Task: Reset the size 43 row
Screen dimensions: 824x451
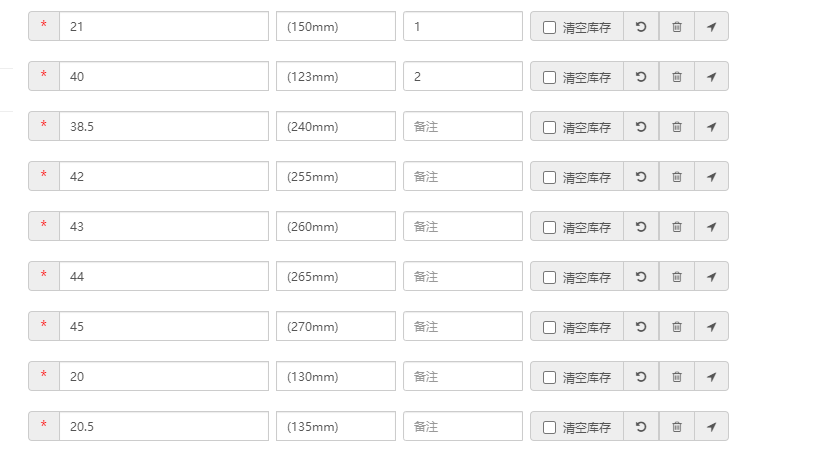Action: click(x=641, y=227)
